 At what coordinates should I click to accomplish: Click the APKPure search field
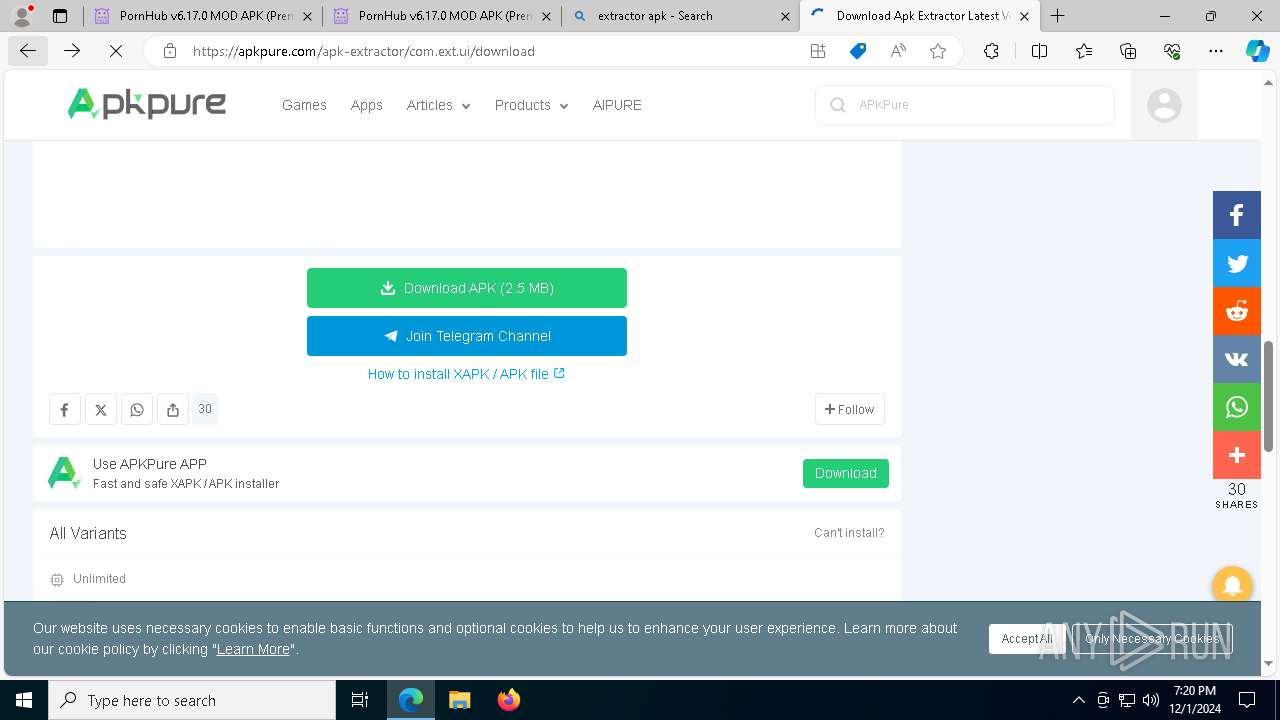pos(965,105)
